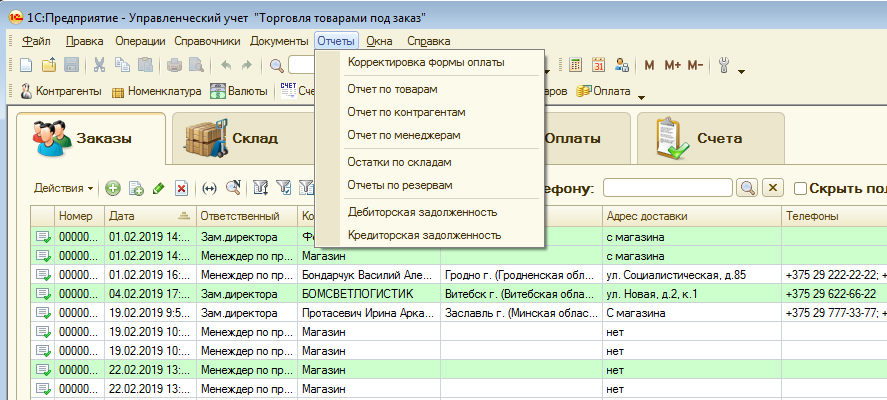
Task: Click in the phone search input field
Action: point(666,188)
